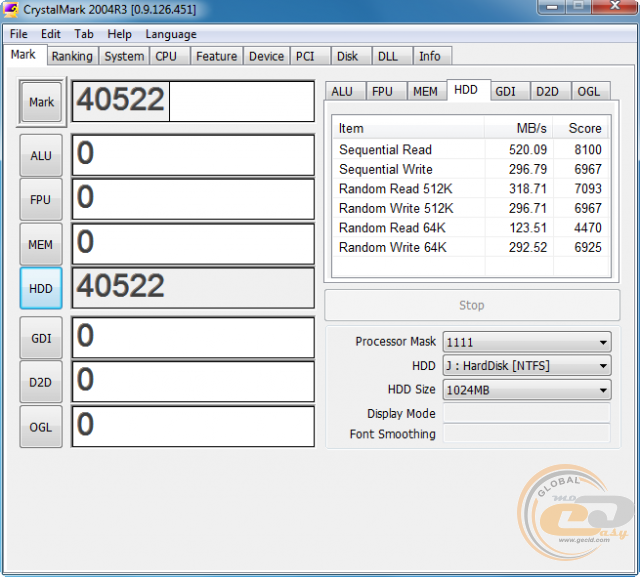Select the GDI results tab

[x=506, y=91]
